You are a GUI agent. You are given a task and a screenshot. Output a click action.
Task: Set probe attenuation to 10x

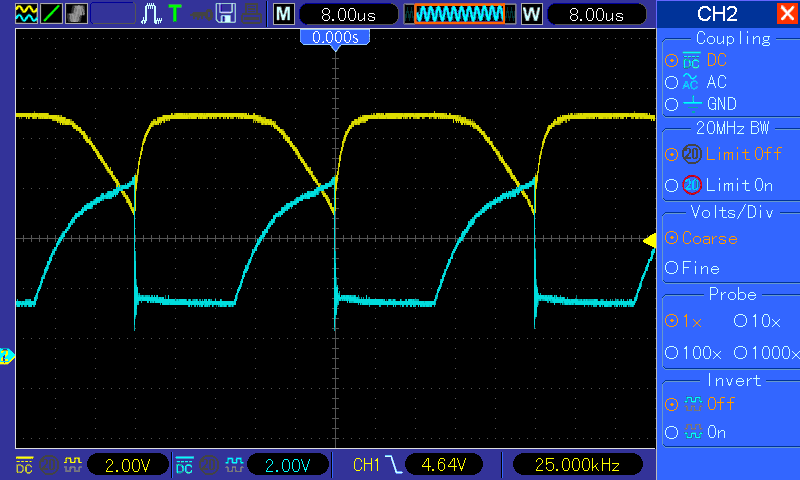[740, 321]
